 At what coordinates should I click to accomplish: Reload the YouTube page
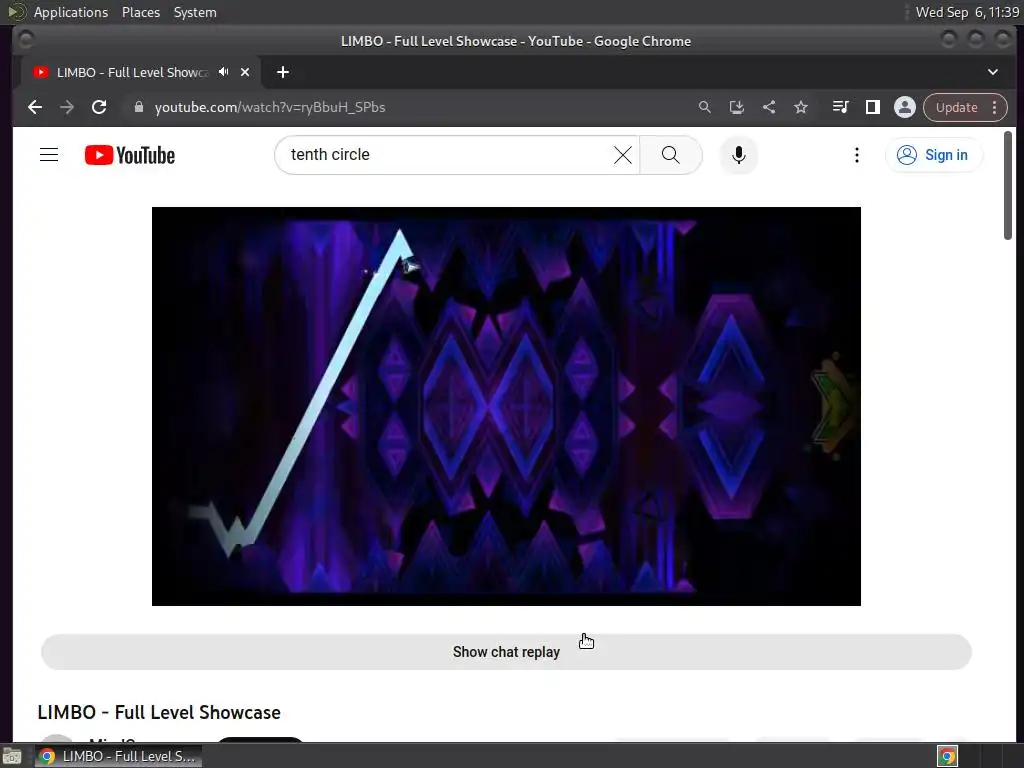(x=99, y=107)
